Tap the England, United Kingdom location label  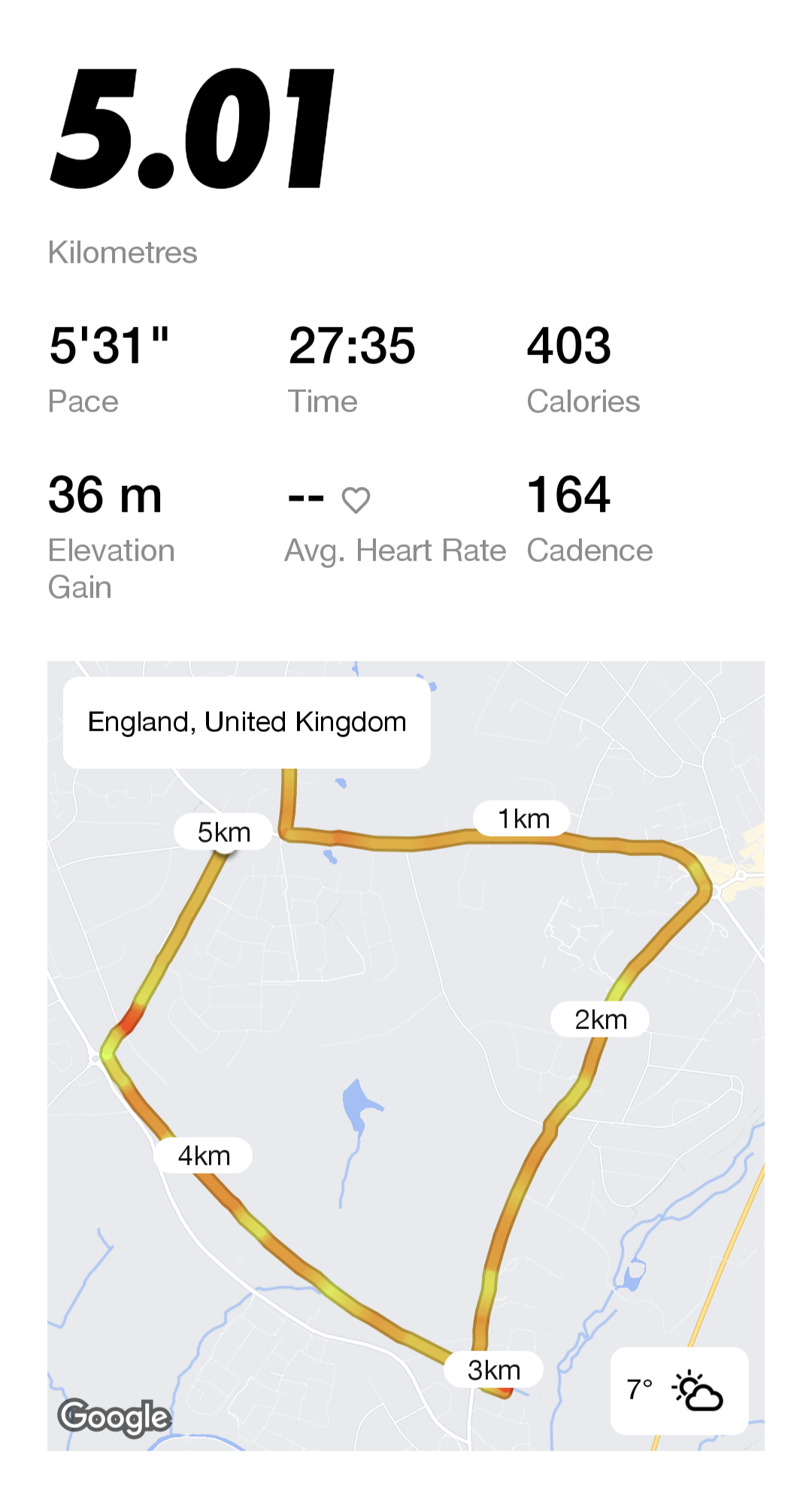pos(247,722)
